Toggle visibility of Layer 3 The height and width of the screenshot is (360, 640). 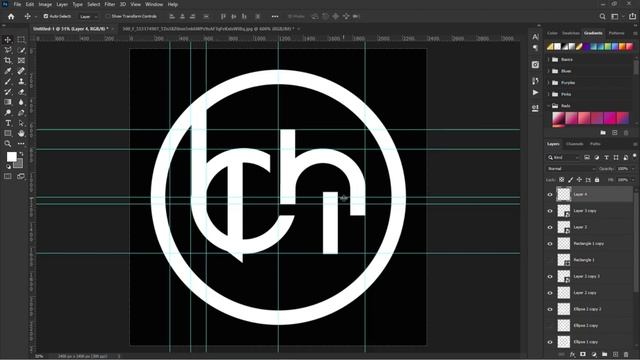(x=550, y=227)
